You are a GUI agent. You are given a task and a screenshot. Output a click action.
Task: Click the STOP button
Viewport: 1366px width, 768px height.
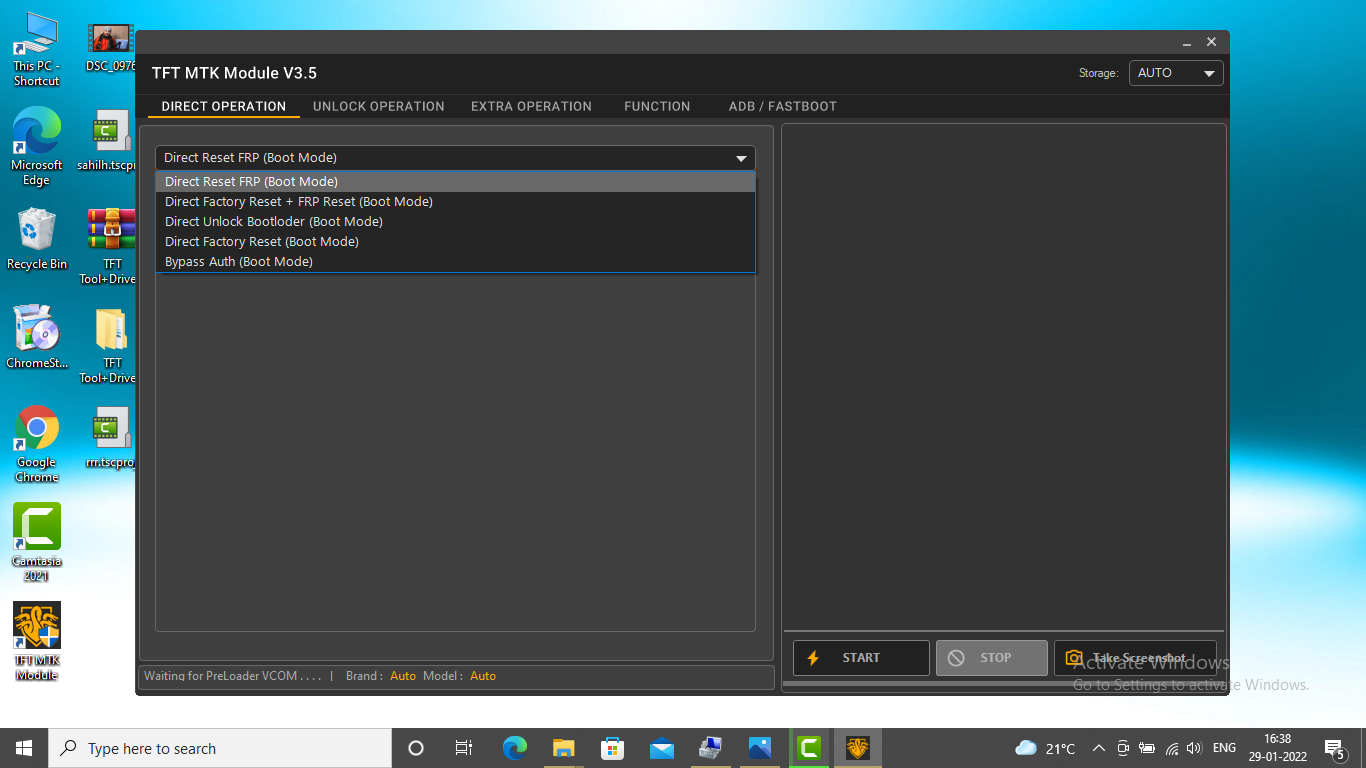click(x=992, y=658)
